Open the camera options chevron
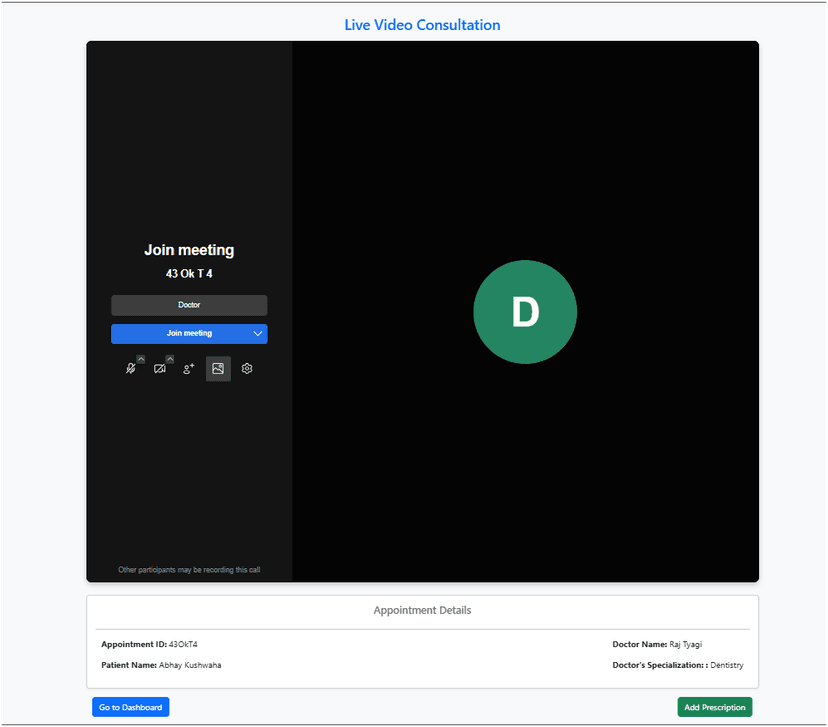This screenshot has height=727, width=828. pos(170,359)
